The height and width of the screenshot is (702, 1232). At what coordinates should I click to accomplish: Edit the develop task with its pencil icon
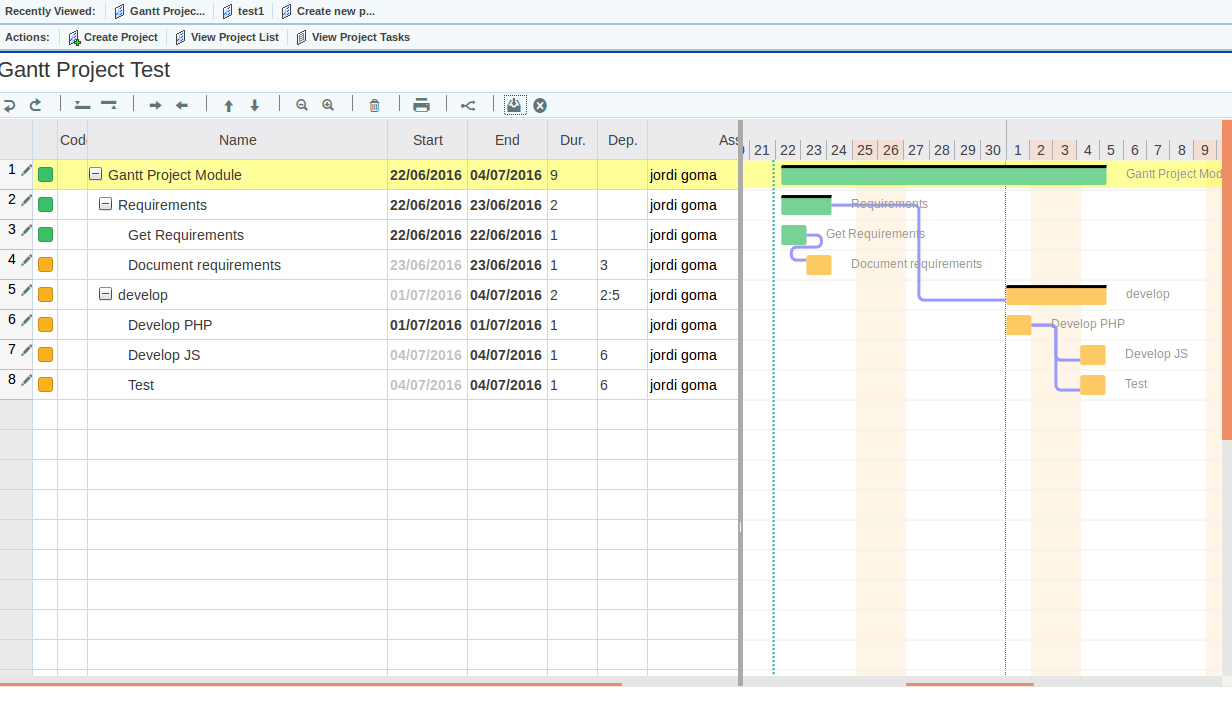pos(27,290)
